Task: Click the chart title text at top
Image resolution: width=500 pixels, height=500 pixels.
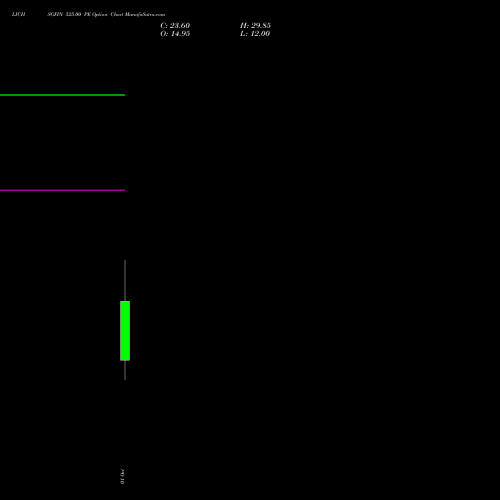Action: [x=88, y=14]
